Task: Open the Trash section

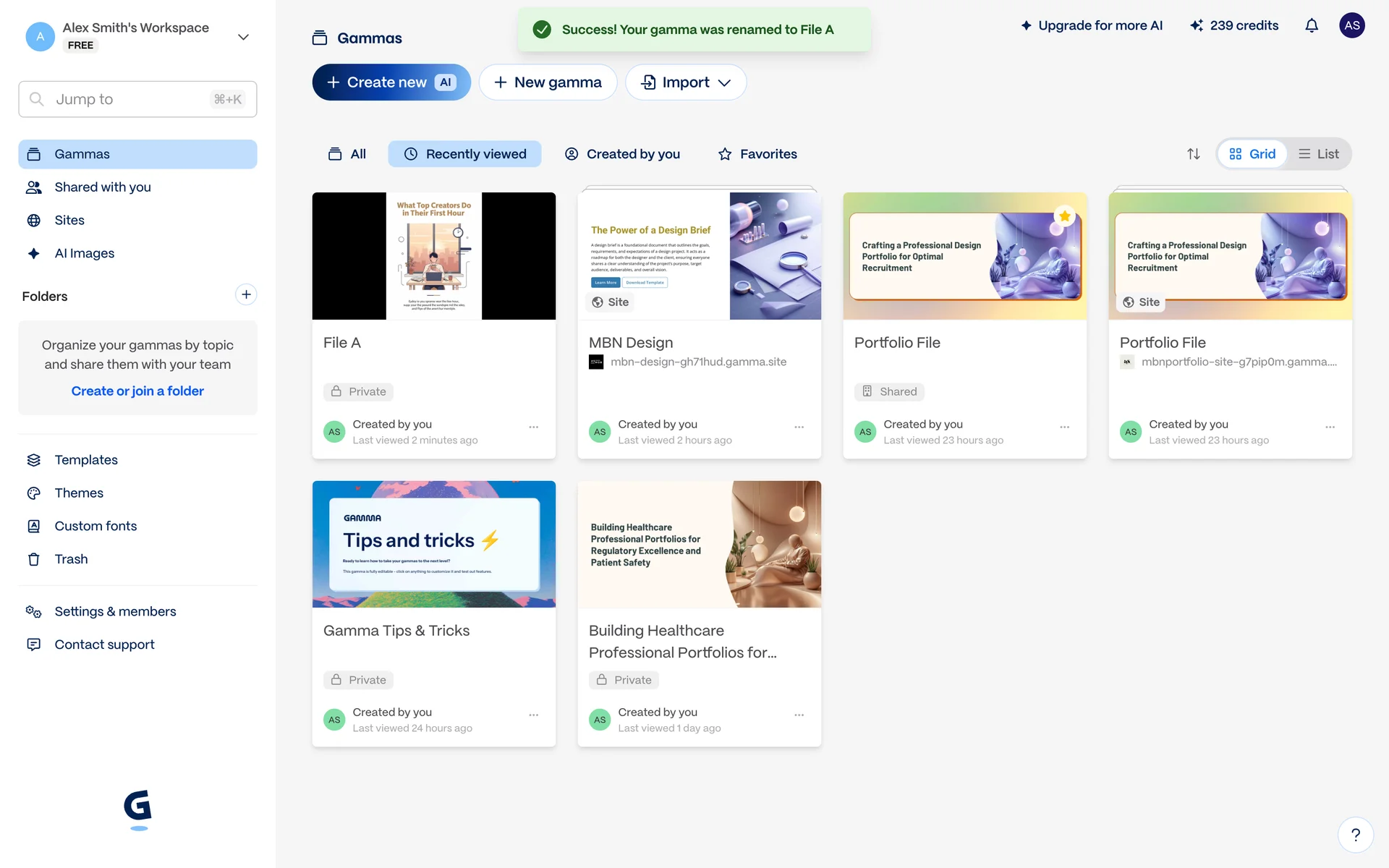Action: tap(71, 559)
